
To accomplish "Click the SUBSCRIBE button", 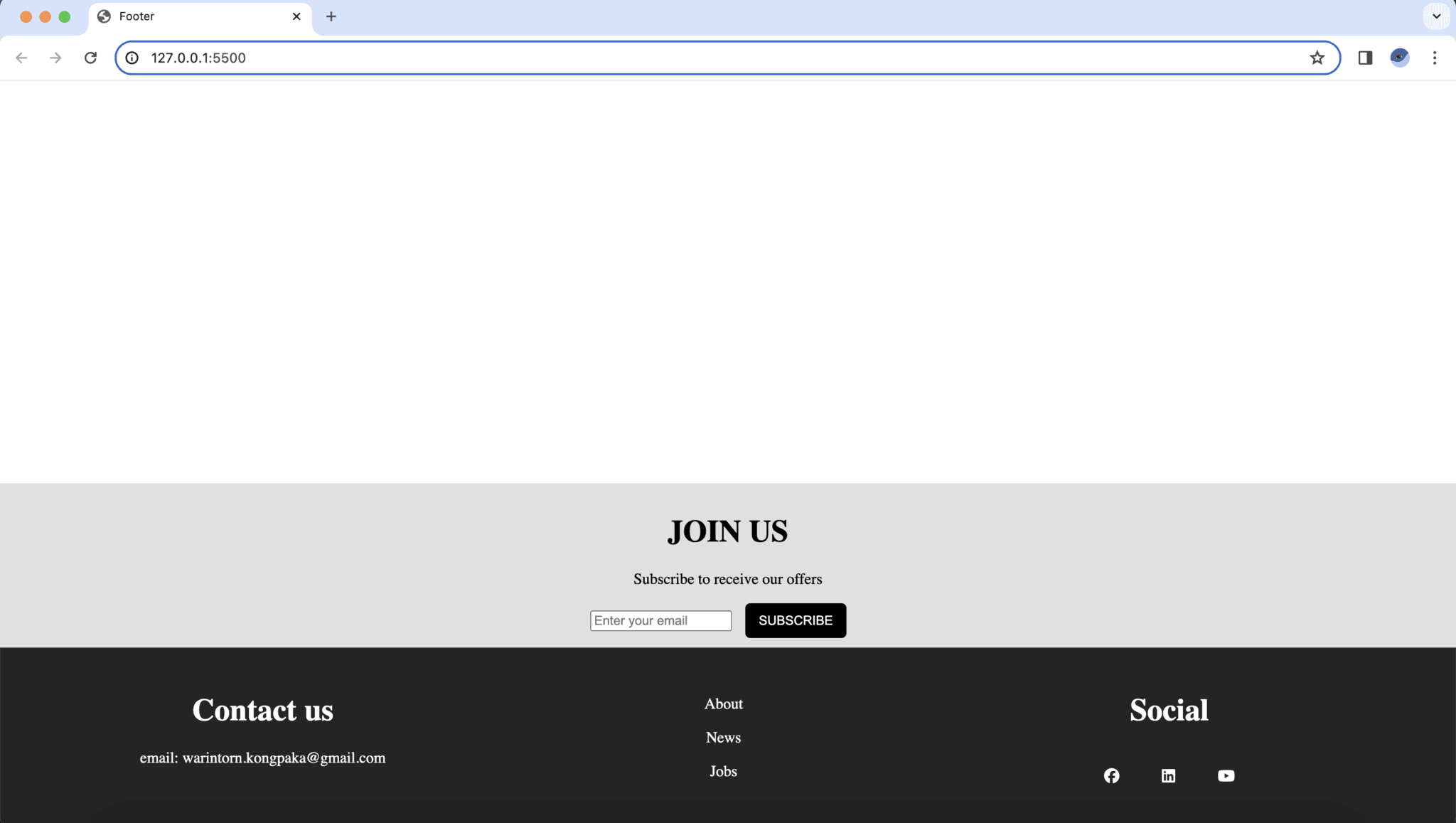I will pyautogui.click(x=795, y=620).
